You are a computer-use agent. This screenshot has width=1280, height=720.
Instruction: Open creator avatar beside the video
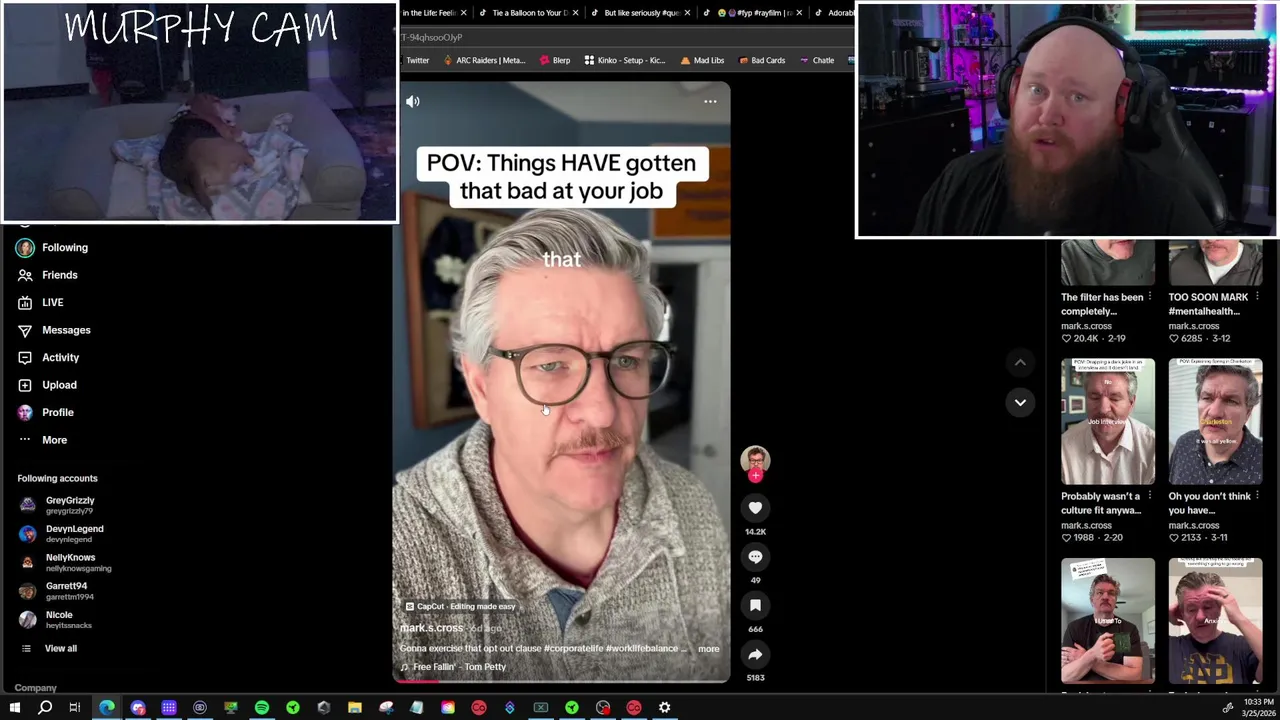[755, 459]
